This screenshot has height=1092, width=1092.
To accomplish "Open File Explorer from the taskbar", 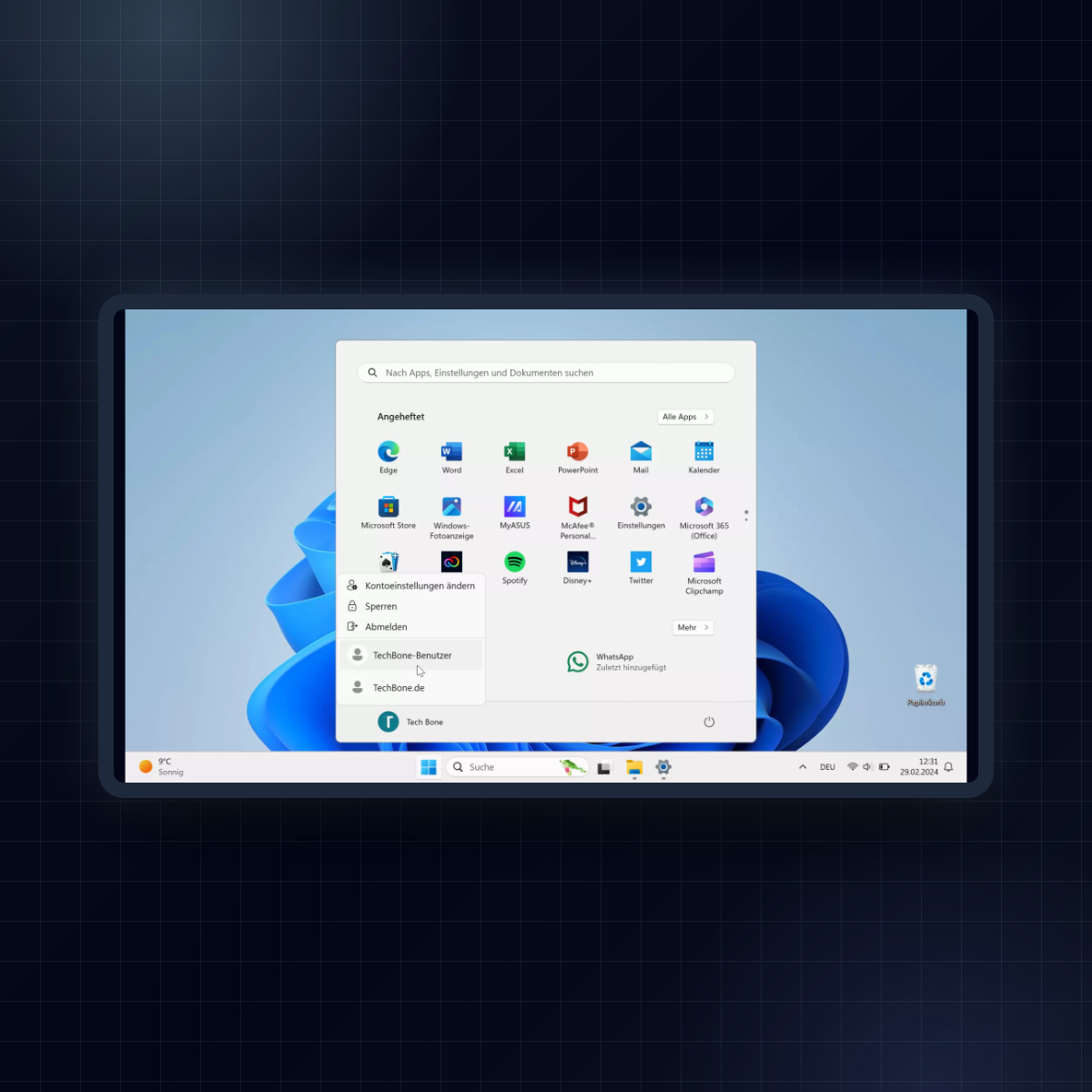I will (x=634, y=767).
